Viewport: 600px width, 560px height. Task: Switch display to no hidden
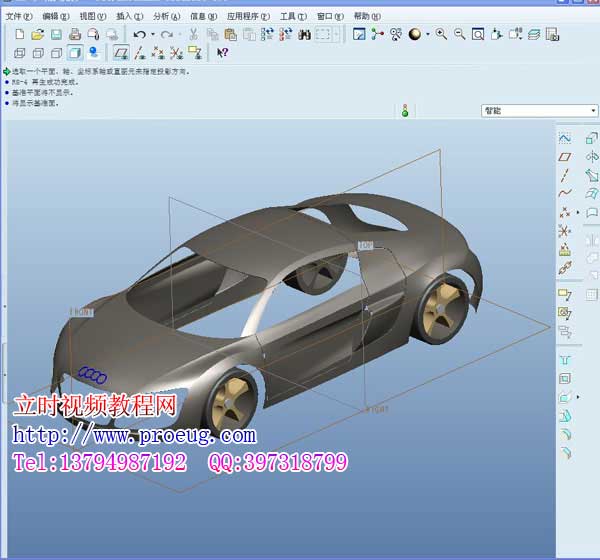click(x=56, y=53)
